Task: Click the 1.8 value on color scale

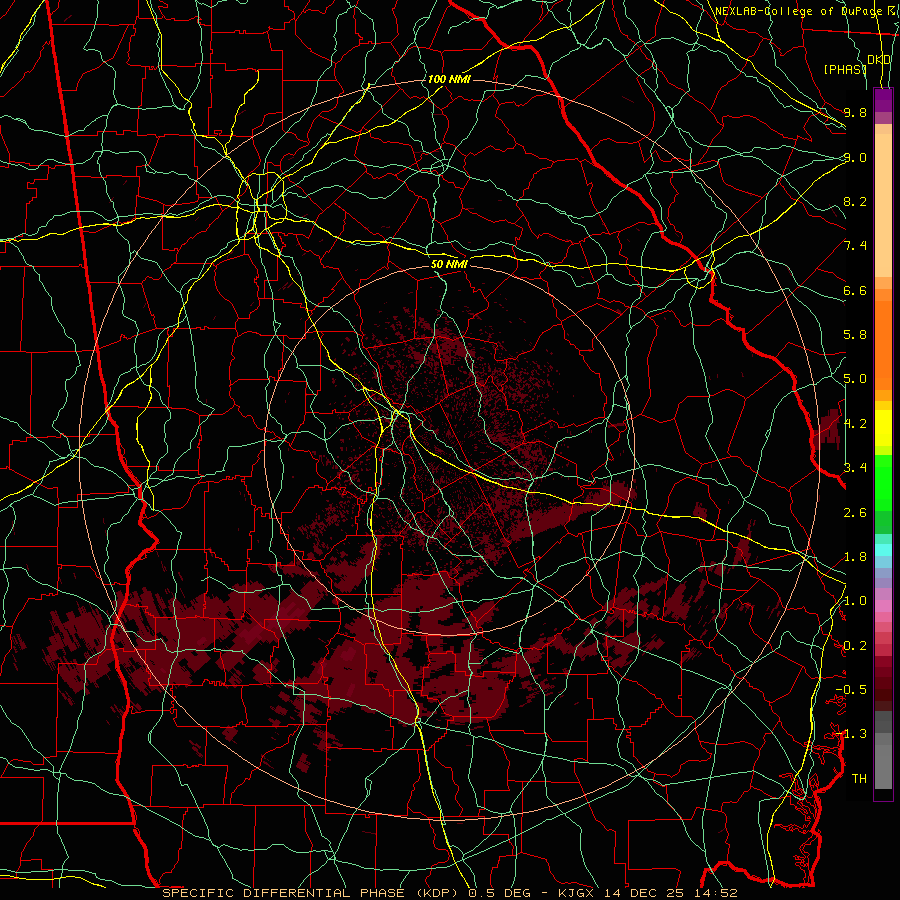Action: coord(855,557)
